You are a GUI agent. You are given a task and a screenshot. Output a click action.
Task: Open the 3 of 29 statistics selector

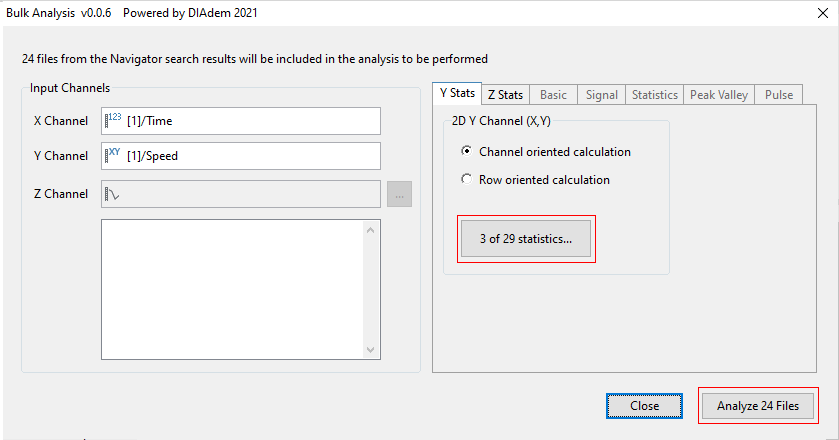click(525, 239)
